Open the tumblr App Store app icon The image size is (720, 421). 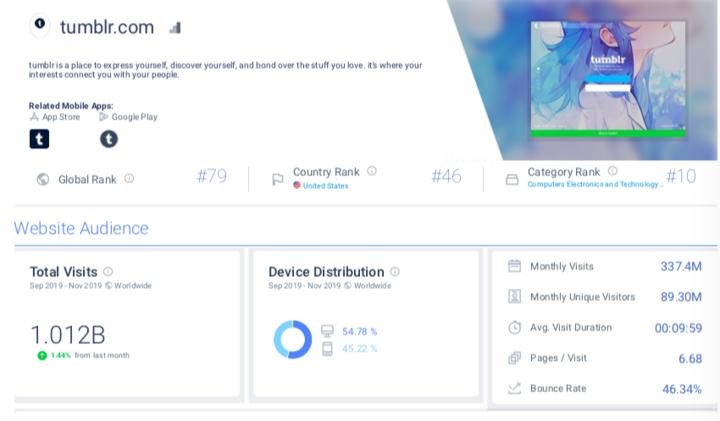click(x=39, y=139)
